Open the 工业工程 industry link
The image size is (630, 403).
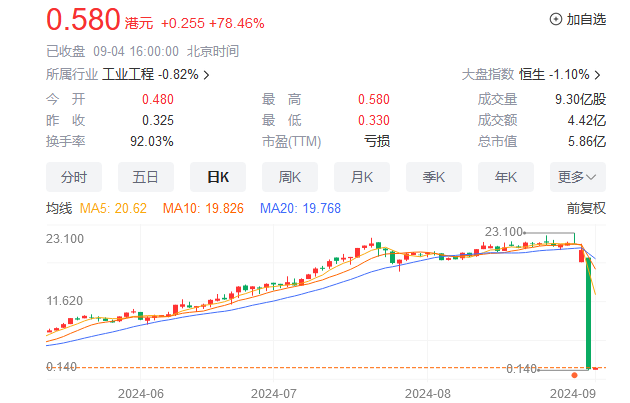(x=128, y=74)
